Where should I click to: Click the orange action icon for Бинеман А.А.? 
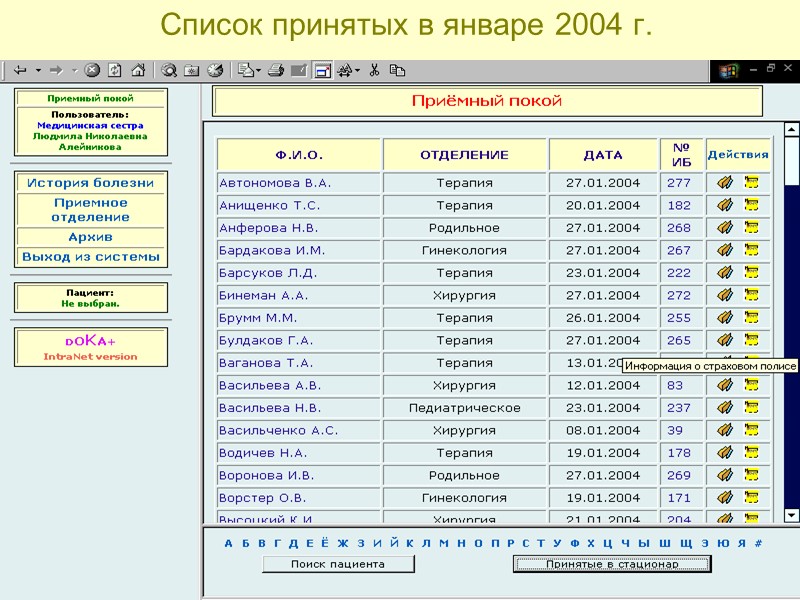point(725,294)
